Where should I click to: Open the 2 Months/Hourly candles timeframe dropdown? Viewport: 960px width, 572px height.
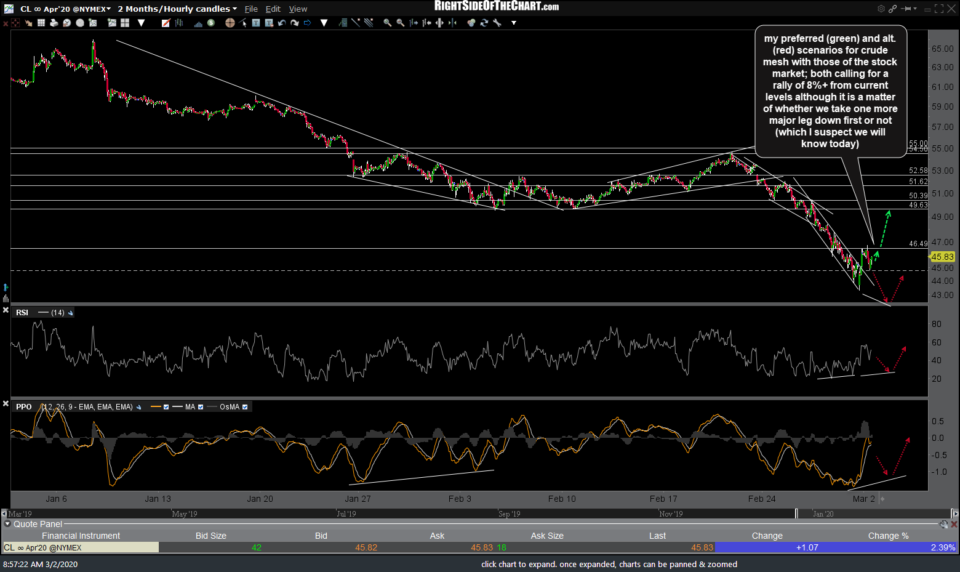pyautogui.click(x=178, y=9)
